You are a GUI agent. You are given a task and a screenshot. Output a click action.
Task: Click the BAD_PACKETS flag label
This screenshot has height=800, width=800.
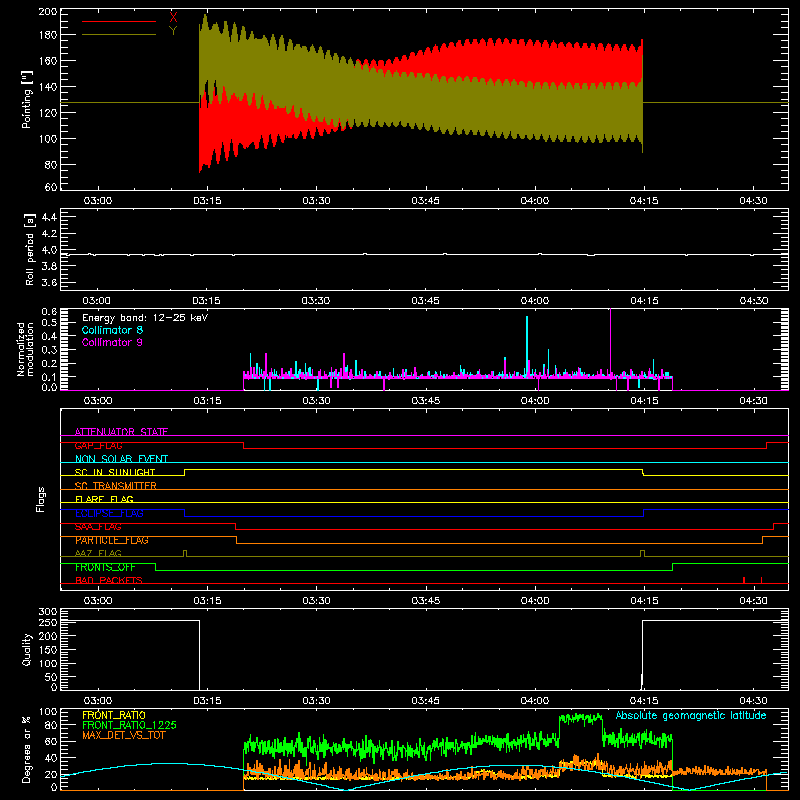109,580
